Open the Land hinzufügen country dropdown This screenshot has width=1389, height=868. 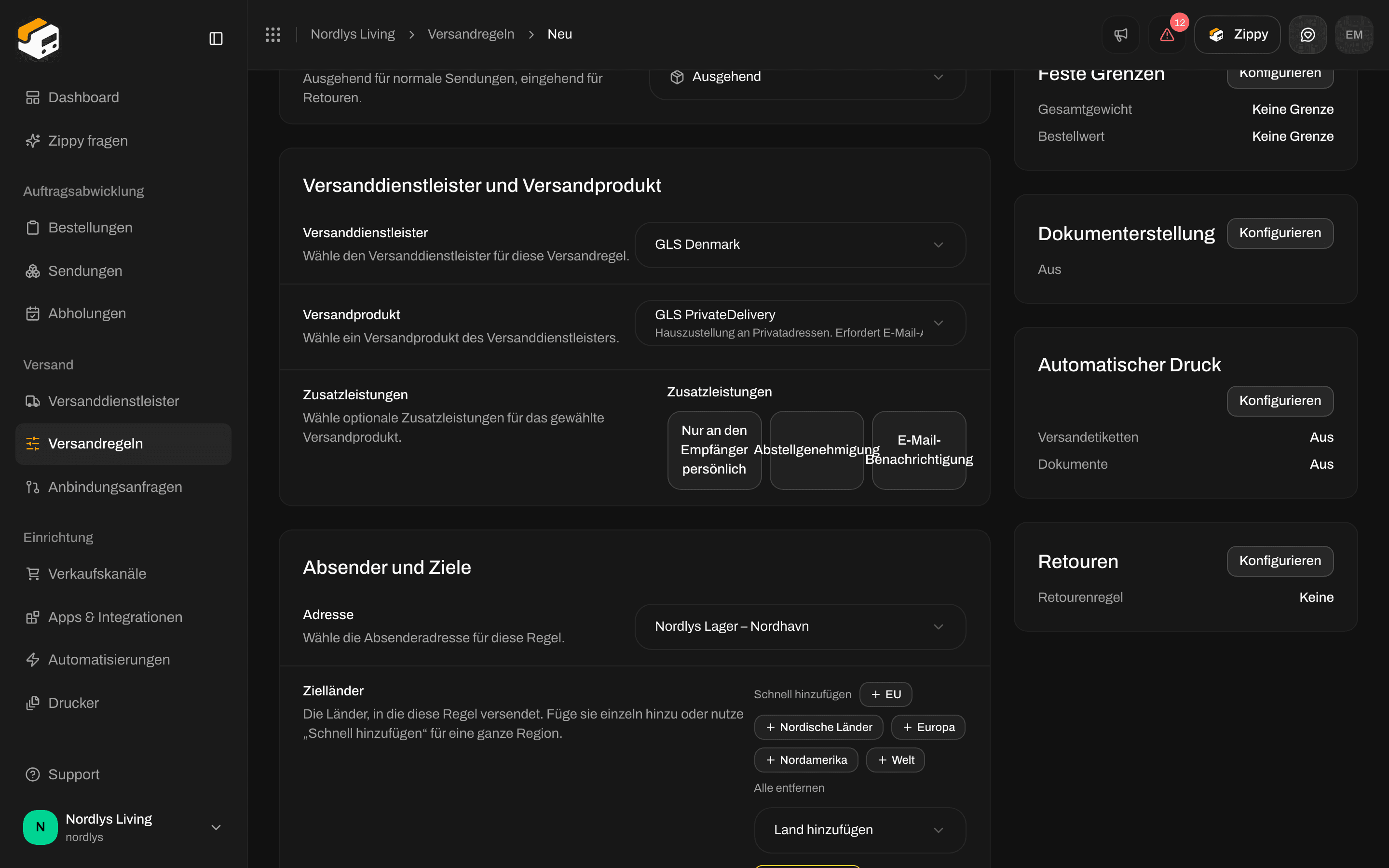point(860,830)
